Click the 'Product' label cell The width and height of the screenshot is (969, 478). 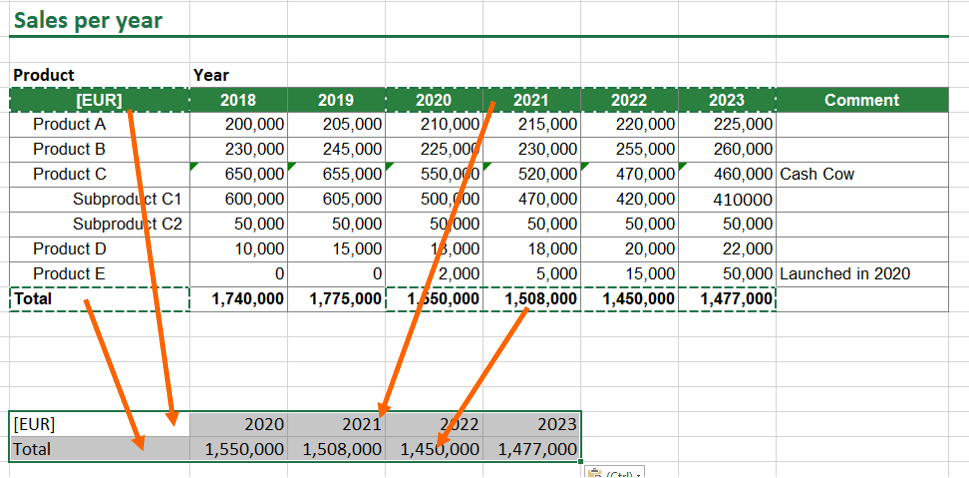point(44,75)
